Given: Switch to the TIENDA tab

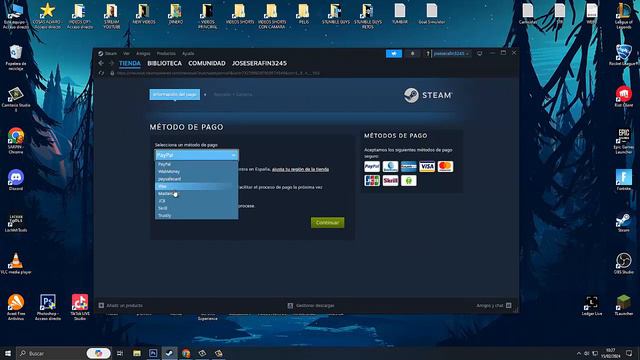Looking at the screenshot, I should [130, 63].
